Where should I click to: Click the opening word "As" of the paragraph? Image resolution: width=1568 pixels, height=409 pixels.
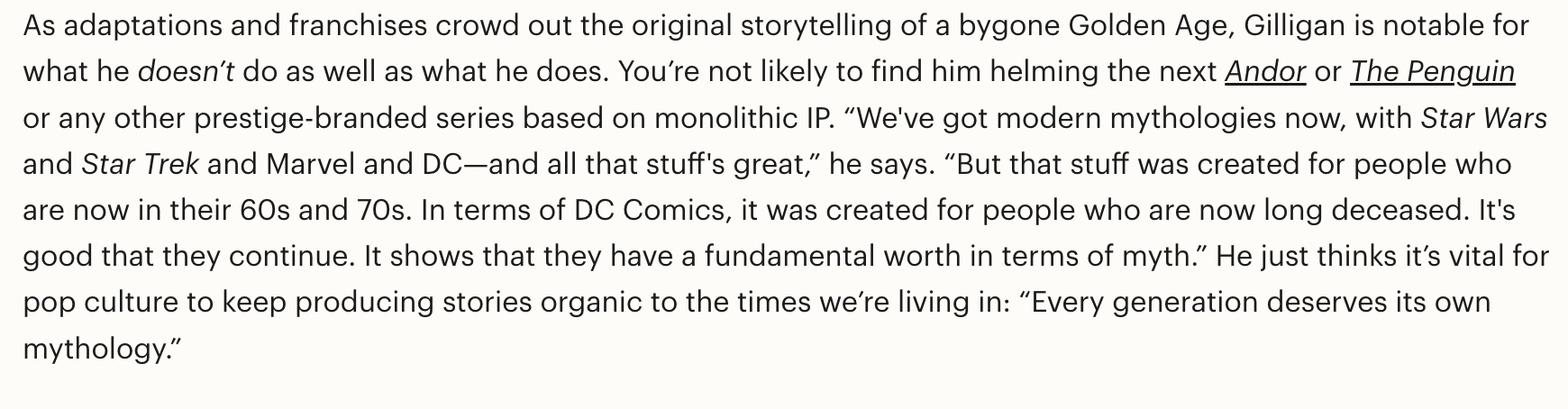point(40,25)
